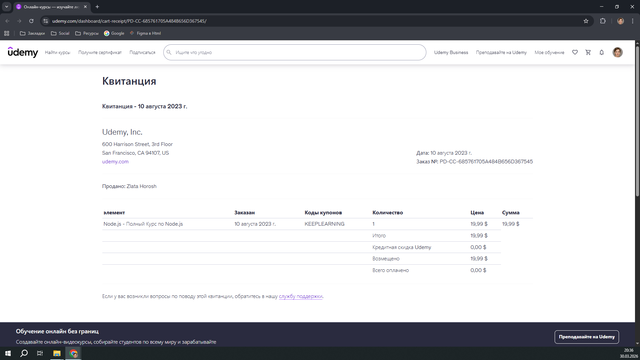Image resolution: width=640 pixels, height=360 pixels.
Task: Click the Всего оплачено row label
Action: tap(391, 270)
